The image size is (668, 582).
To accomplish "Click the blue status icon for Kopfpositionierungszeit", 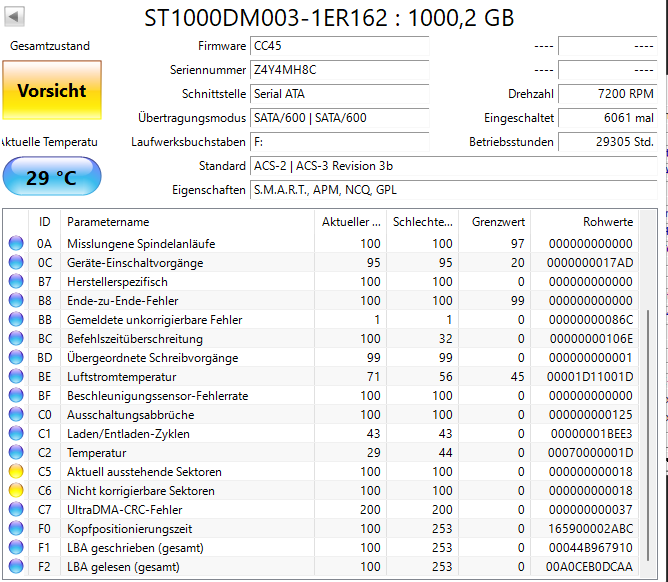I will click(x=16, y=528).
